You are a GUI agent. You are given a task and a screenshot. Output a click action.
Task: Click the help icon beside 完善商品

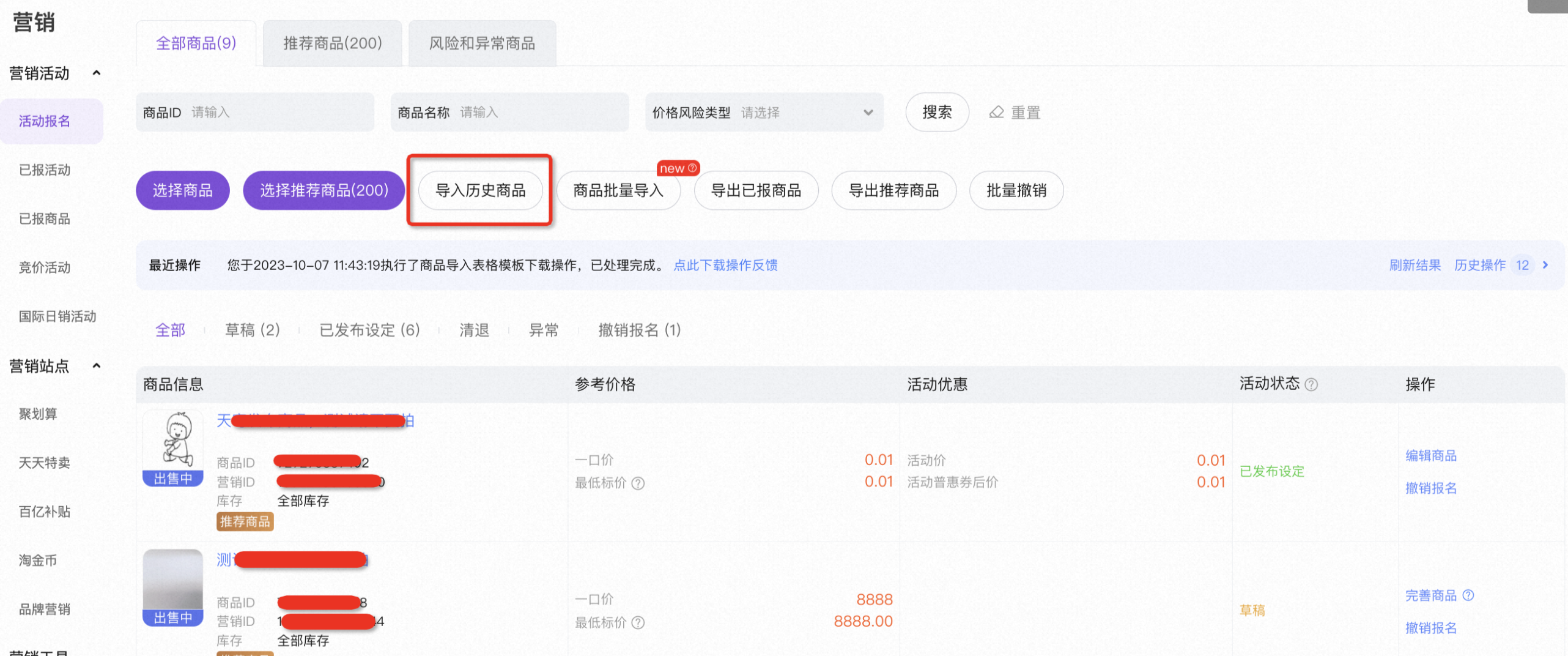click(1468, 595)
